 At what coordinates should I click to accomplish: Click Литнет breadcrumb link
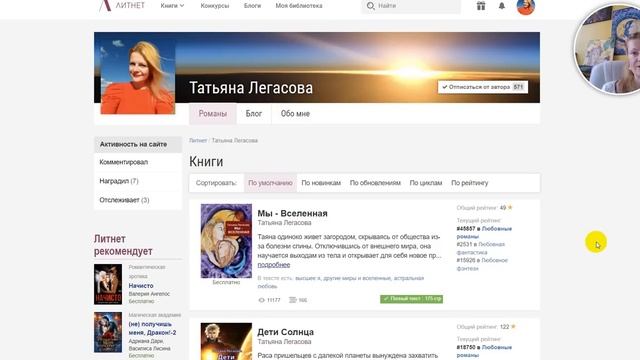198,140
